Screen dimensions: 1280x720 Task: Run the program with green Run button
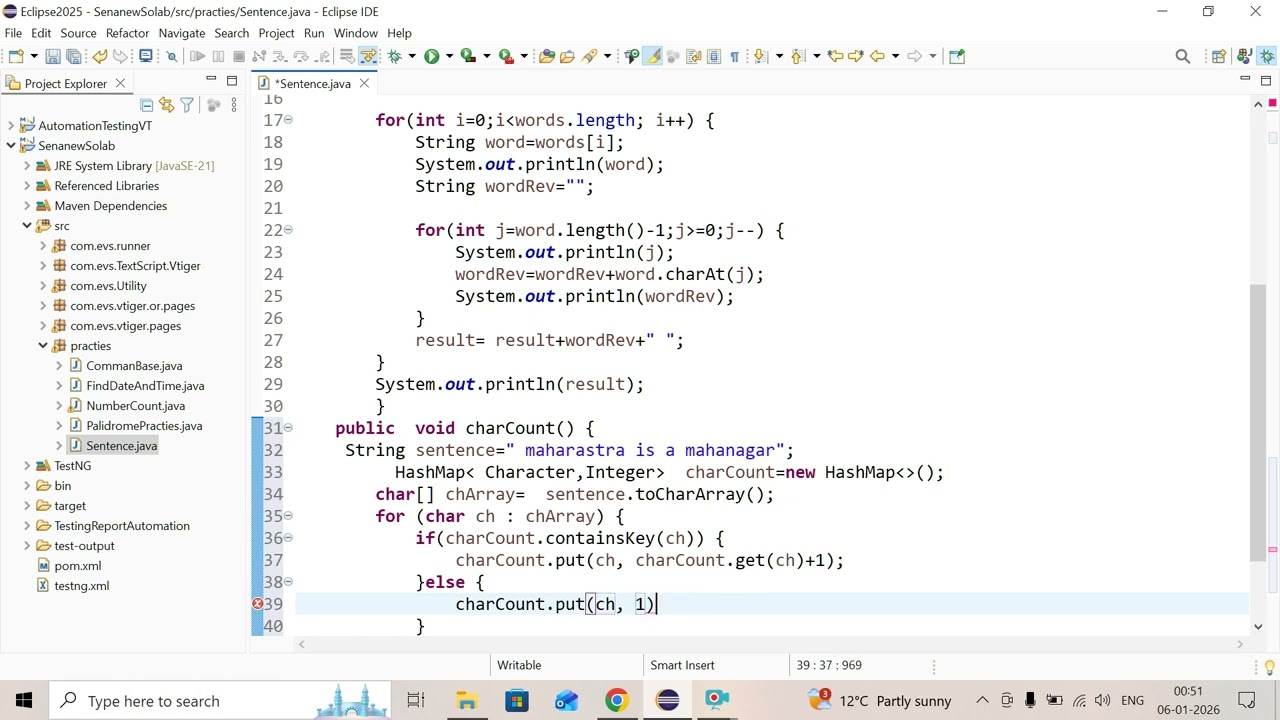point(431,56)
